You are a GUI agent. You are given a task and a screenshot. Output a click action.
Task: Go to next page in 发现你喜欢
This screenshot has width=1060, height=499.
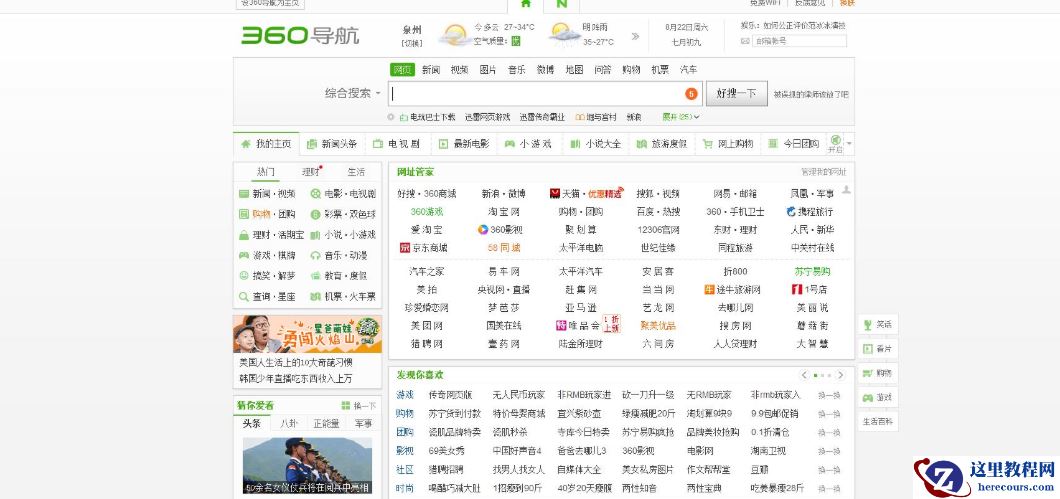(x=840, y=375)
